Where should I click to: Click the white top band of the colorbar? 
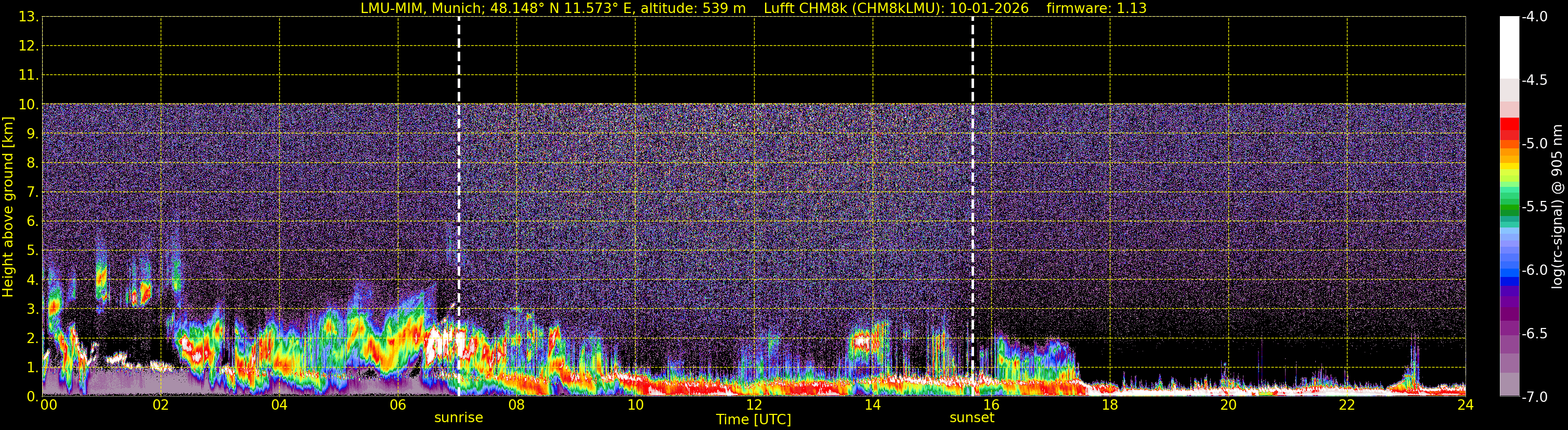1510,47
